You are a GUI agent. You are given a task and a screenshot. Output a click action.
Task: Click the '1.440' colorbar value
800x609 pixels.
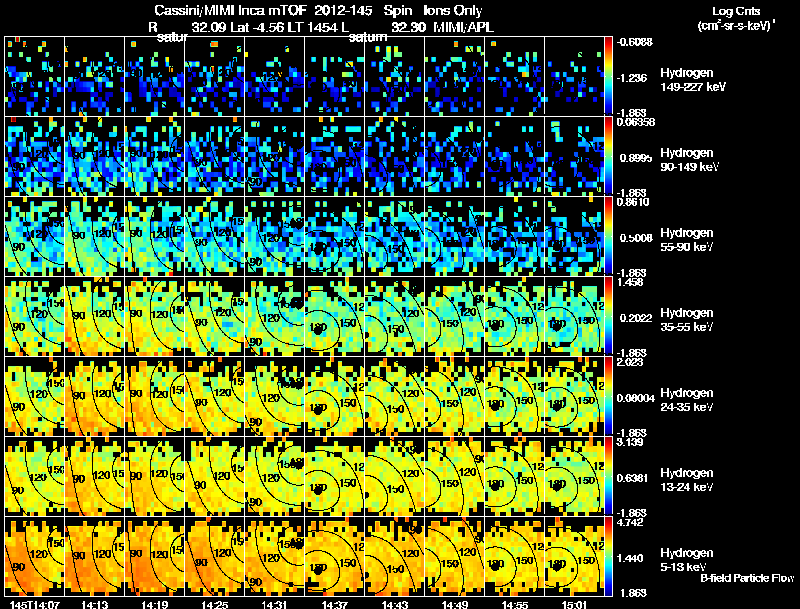point(630,559)
